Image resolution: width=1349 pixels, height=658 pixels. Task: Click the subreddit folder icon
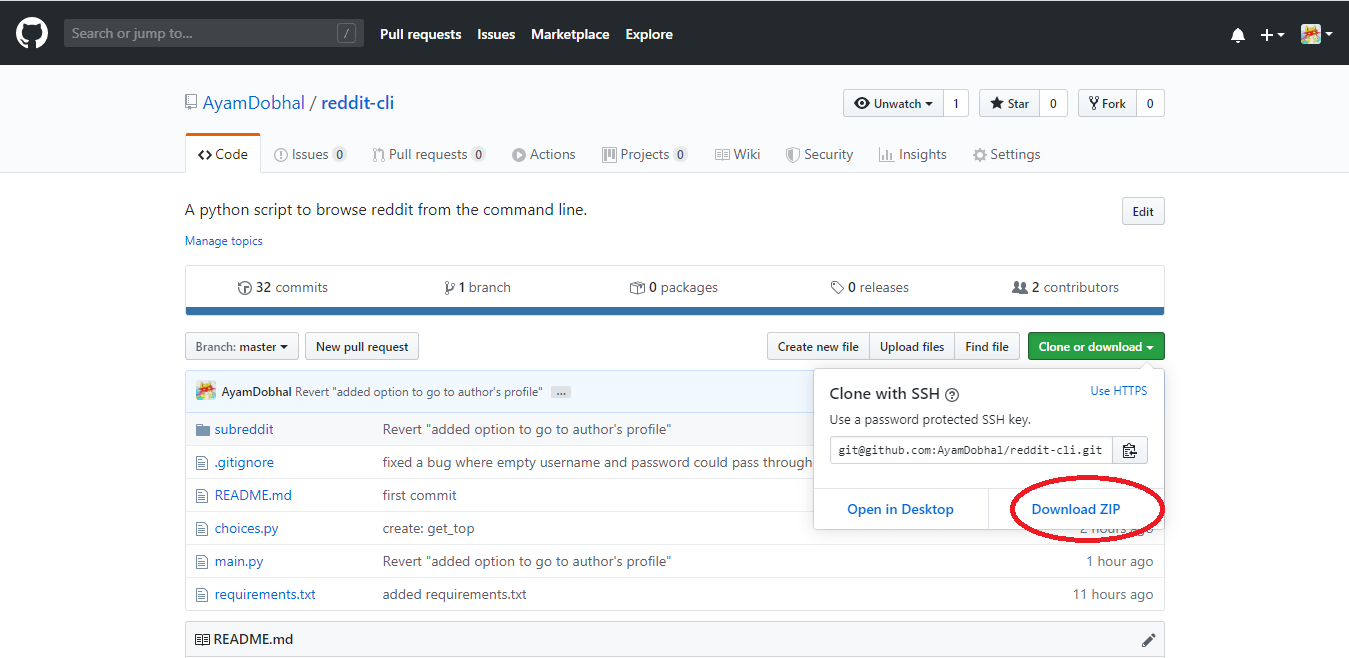pyautogui.click(x=203, y=429)
